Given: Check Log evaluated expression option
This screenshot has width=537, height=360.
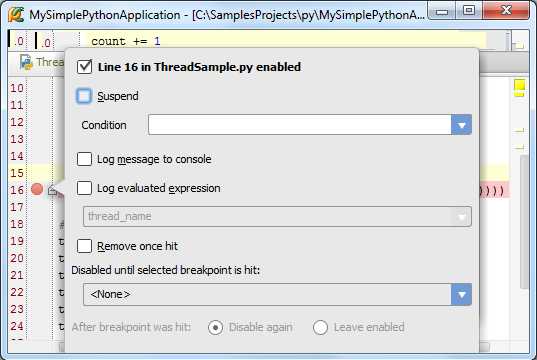Looking at the screenshot, I should pos(84,188).
